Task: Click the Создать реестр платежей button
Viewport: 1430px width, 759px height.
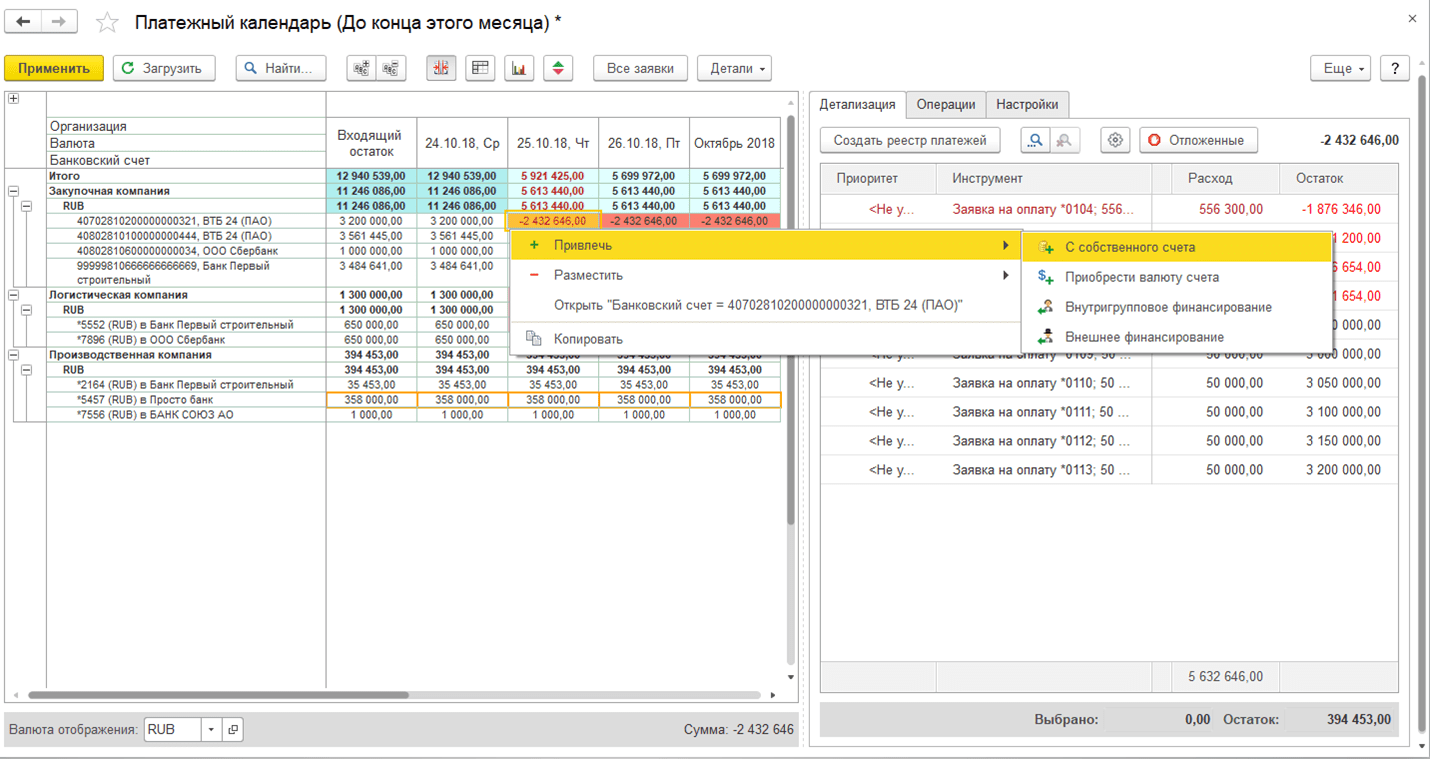Action: (x=910, y=140)
